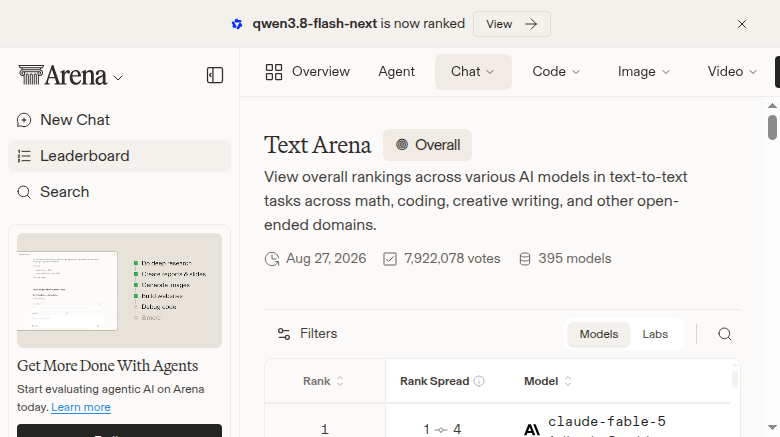This screenshot has width=780, height=437.
Task: Click the Arena logo
Action: (x=63, y=75)
